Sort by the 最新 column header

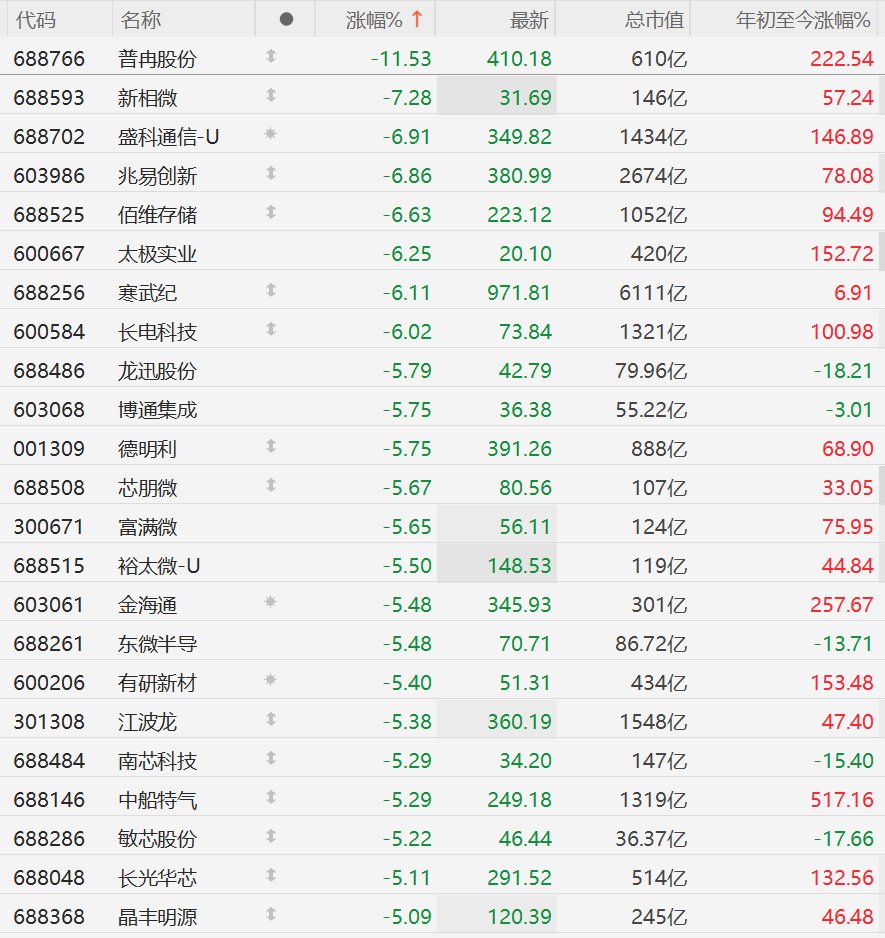coord(529,20)
